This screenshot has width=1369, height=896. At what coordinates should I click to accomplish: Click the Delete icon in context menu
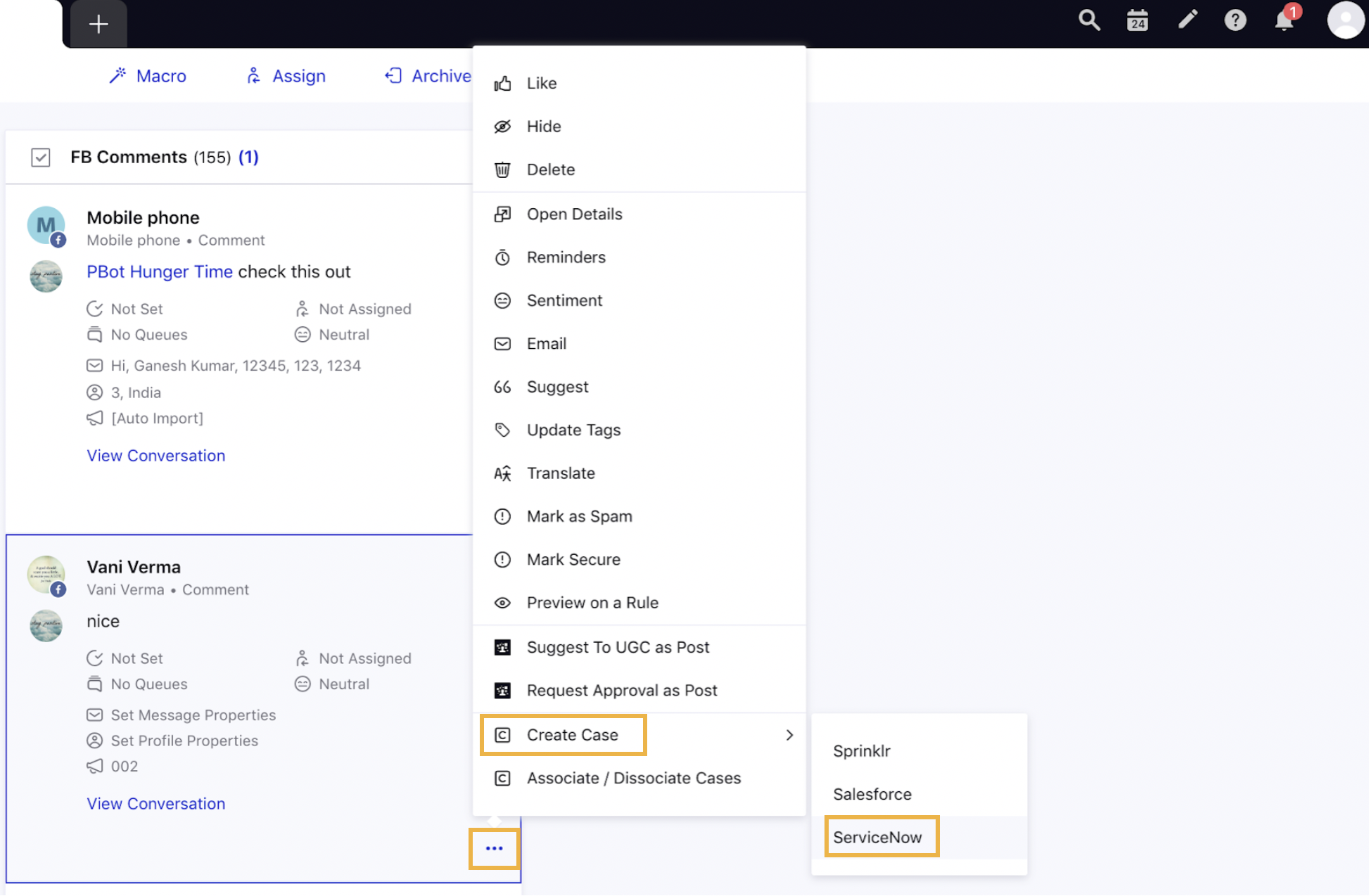tap(502, 168)
